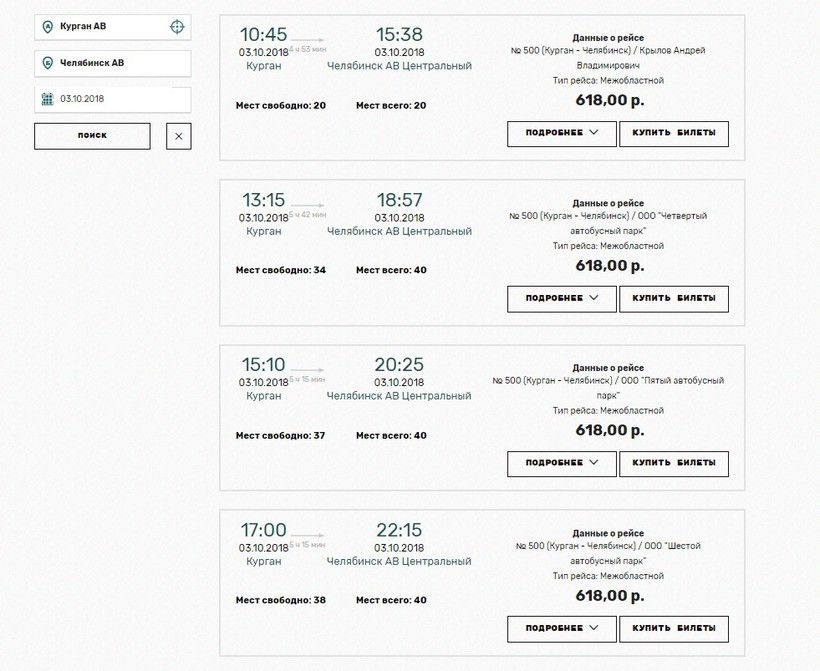This screenshot has height=671, width=820.
Task: Click the Челябинск АВ destination field
Action: click(118, 63)
